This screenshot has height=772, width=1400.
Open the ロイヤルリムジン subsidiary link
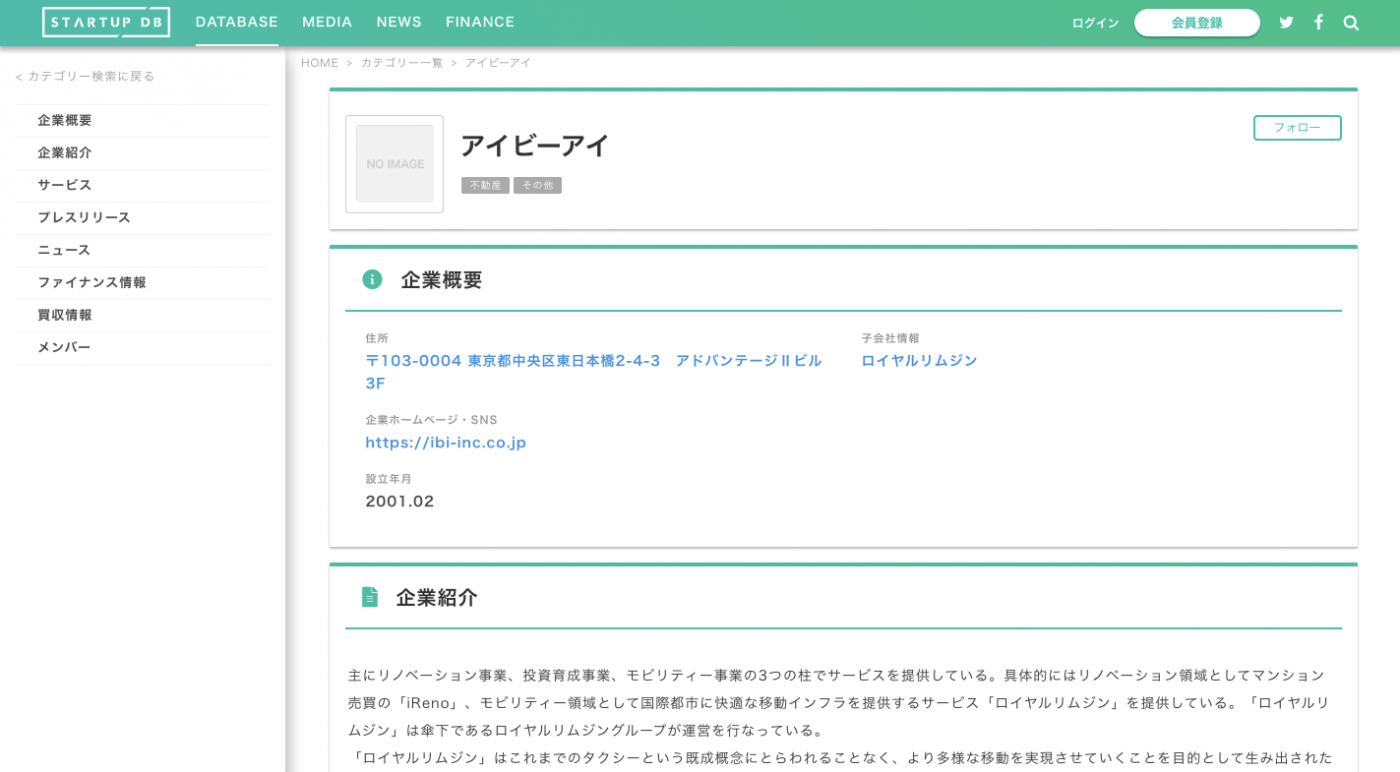point(919,360)
